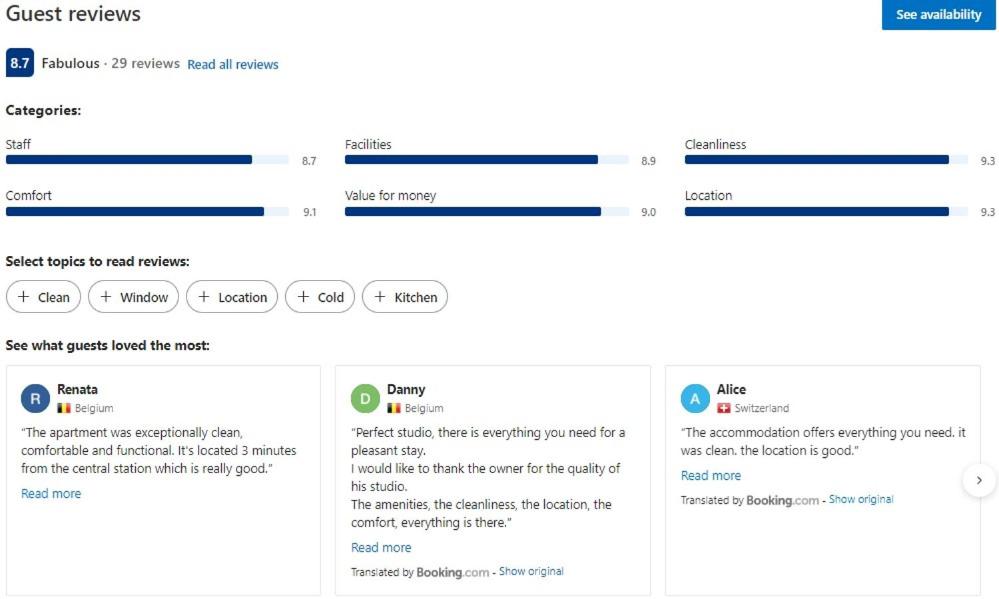The width and height of the screenshot is (999, 599).
Task: Toggle the Clean topic filter
Action: 43,297
